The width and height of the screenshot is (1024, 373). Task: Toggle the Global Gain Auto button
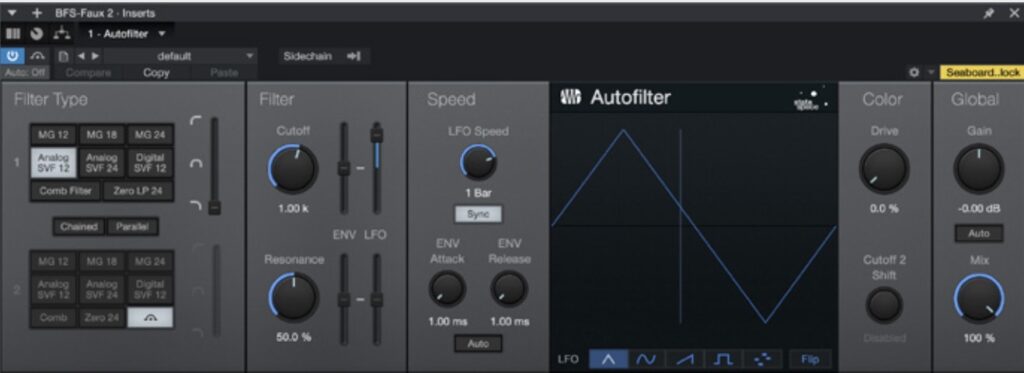tap(978, 233)
